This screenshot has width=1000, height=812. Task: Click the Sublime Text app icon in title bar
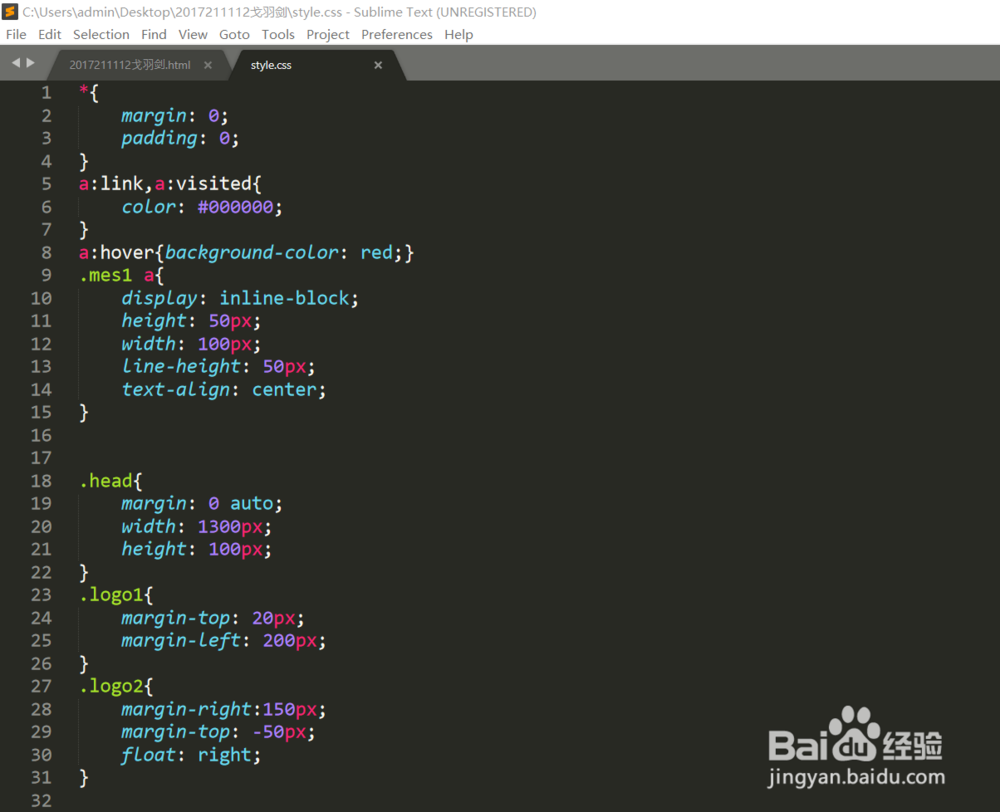click(x=10, y=11)
